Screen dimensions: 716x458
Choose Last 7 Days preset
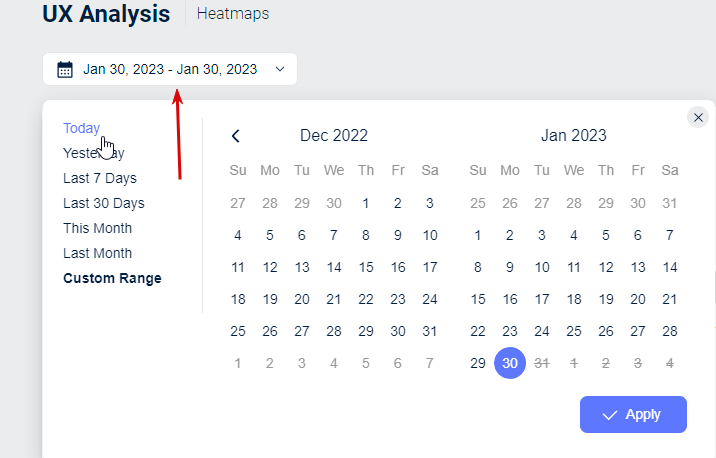tap(100, 178)
